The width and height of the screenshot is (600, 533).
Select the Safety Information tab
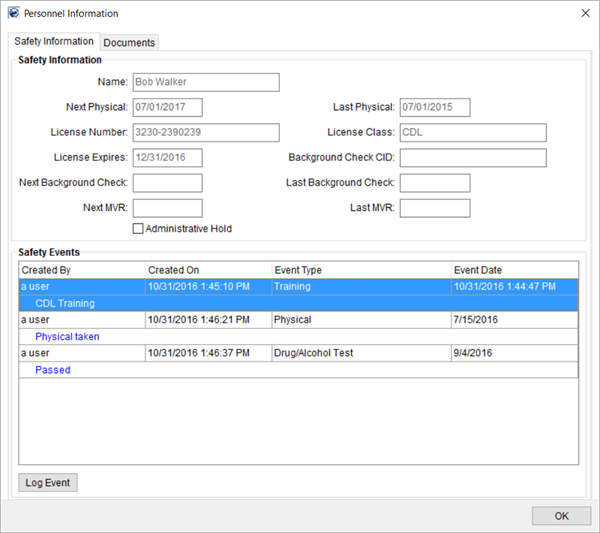pos(54,42)
